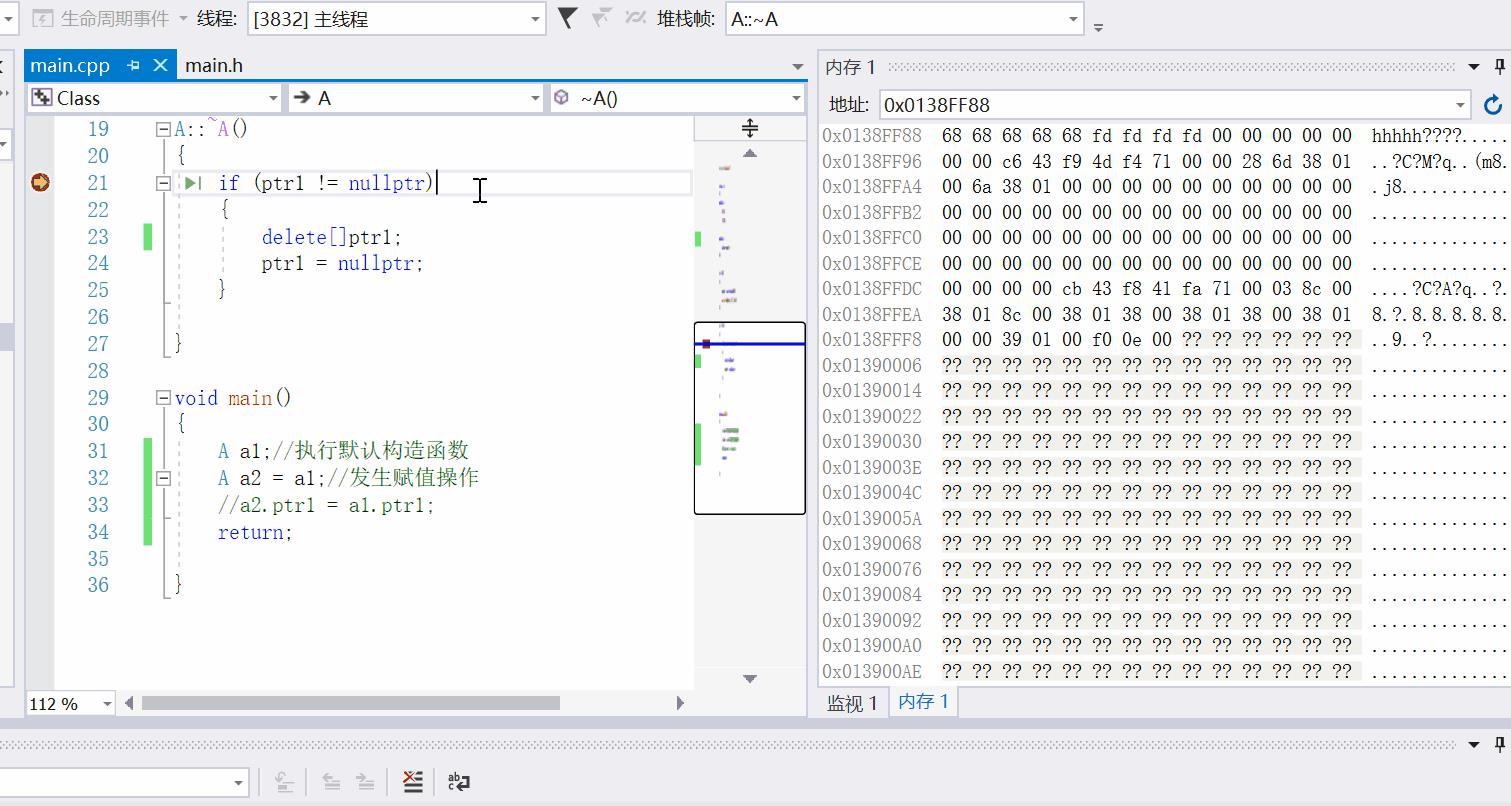Pin the main.cpp tab
The width and height of the screenshot is (1511, 806).
coord(134,65)
